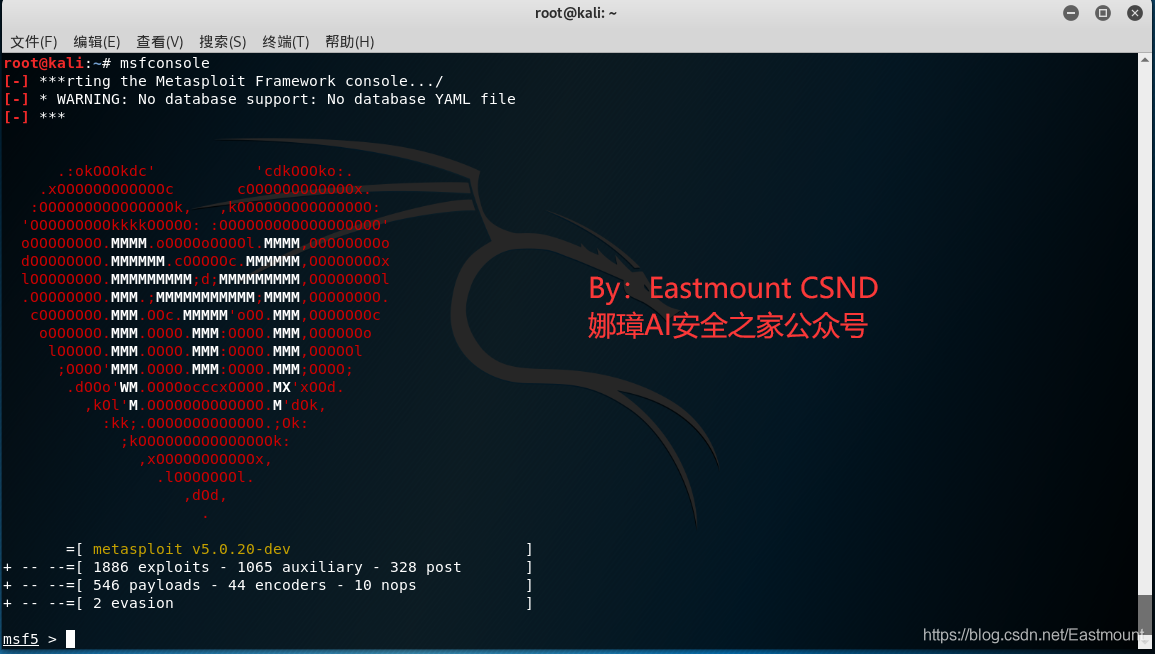Click the '2 evasion' text
This screenshot has width=1155, height=654.
(133, 603)
